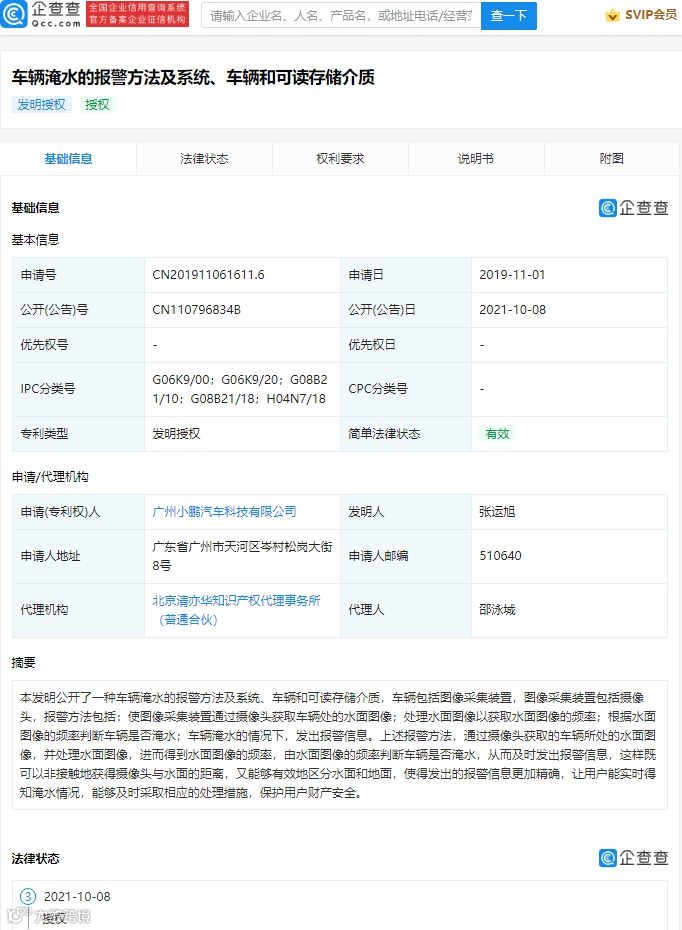Click publication number CN110796834B
This screenshot has width=682, height=930.
196,310
